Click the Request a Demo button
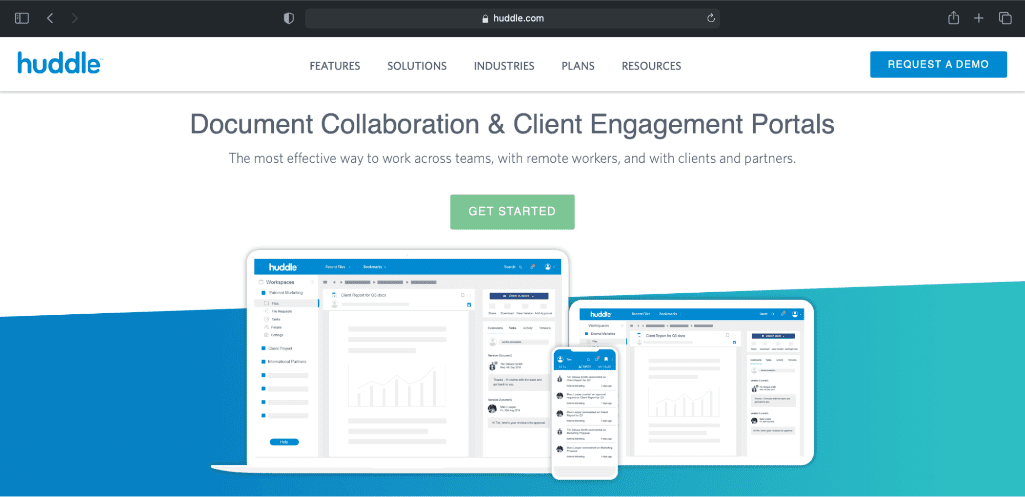The width and height of the screenshot is (1025, 497). 938,64
